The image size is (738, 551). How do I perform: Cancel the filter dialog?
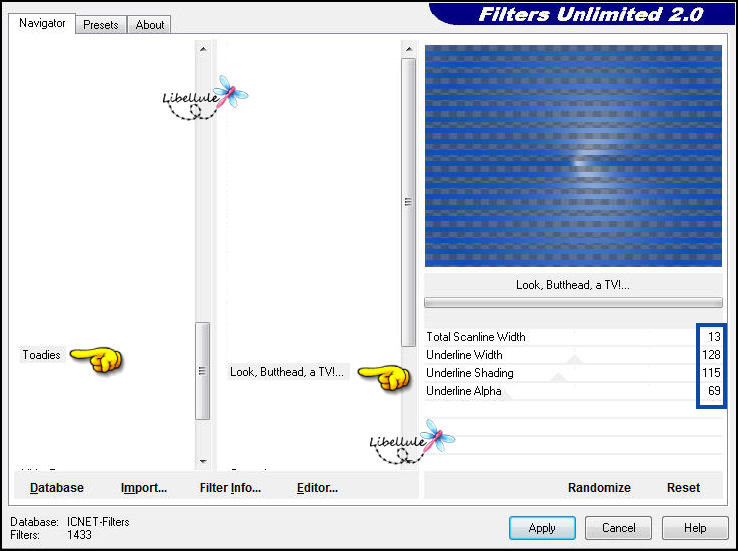618,528
